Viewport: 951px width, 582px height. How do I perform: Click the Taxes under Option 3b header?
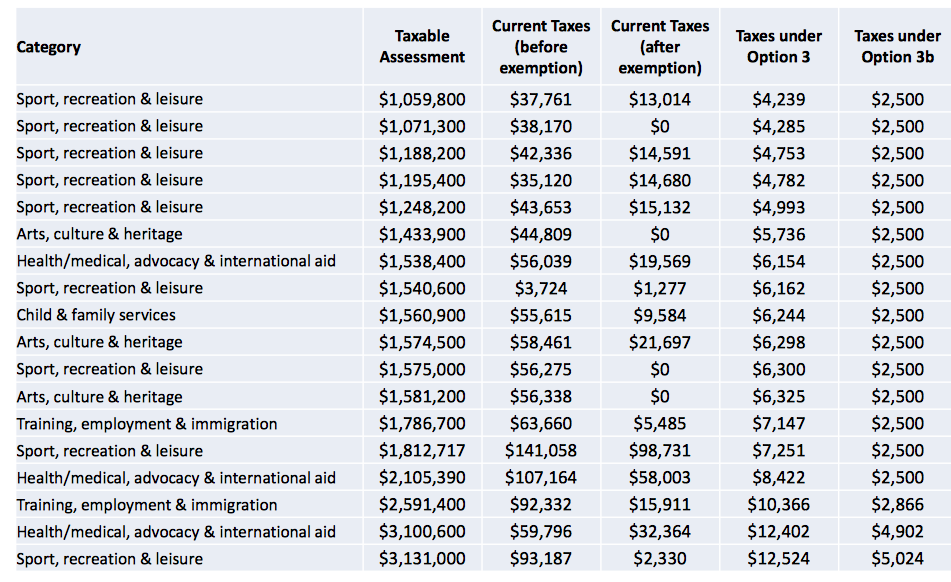(x=897, y=47)
